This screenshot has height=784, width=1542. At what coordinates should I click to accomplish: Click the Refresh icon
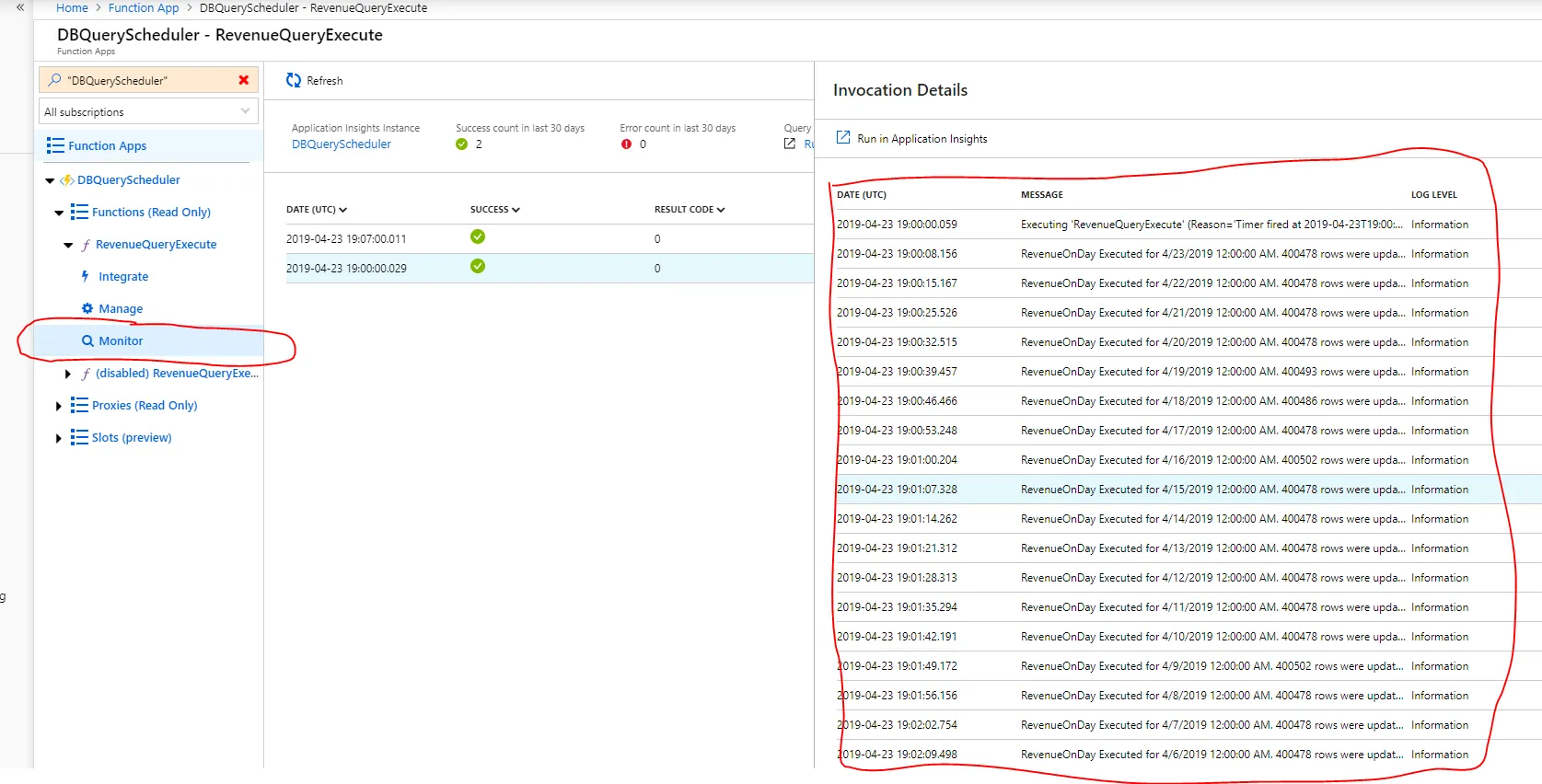click(294, 80)
